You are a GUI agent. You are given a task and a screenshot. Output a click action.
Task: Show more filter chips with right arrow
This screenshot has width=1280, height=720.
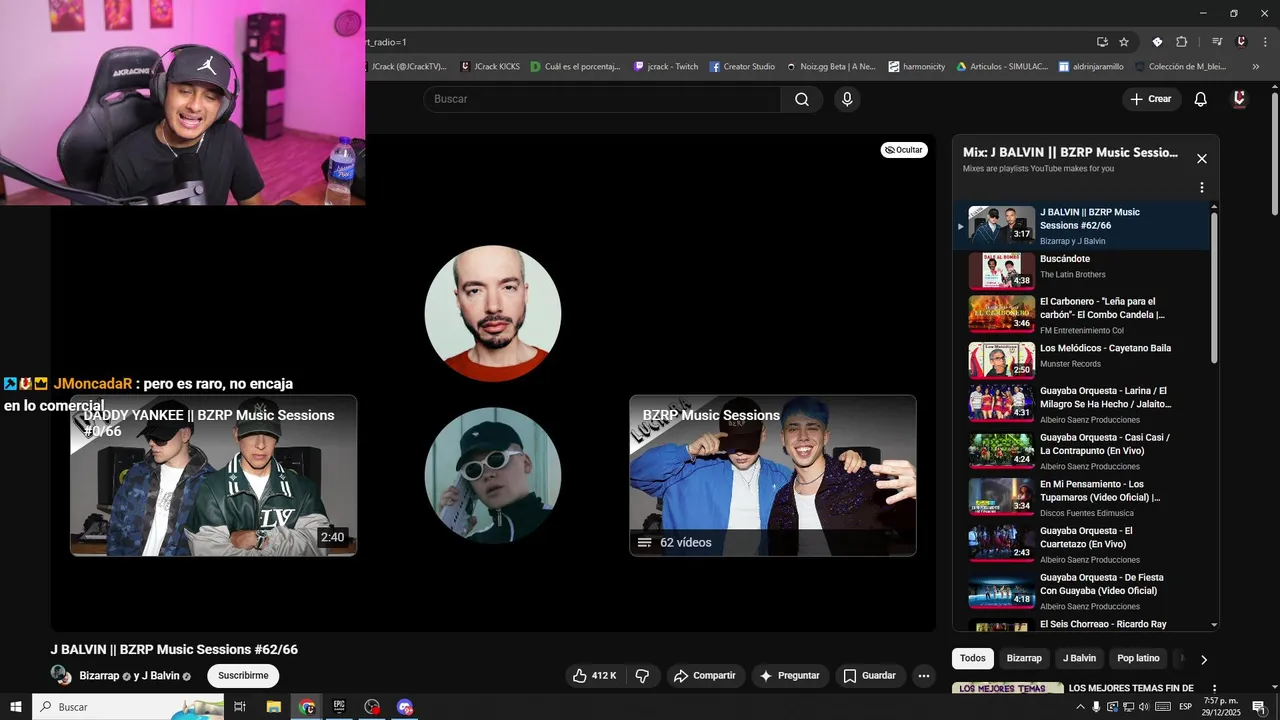click(1204, 659)
